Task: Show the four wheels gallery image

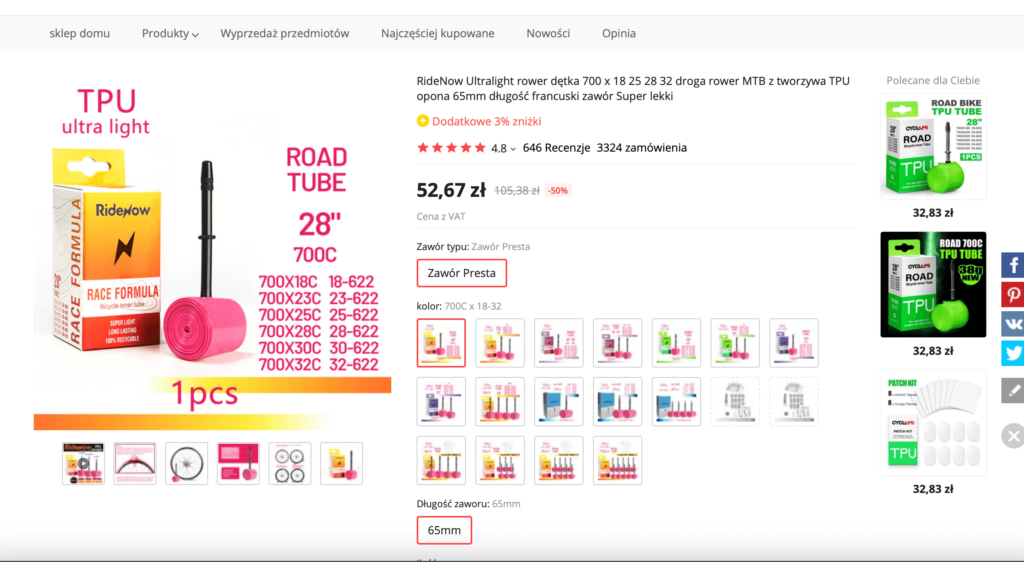Action: (290, 463)
